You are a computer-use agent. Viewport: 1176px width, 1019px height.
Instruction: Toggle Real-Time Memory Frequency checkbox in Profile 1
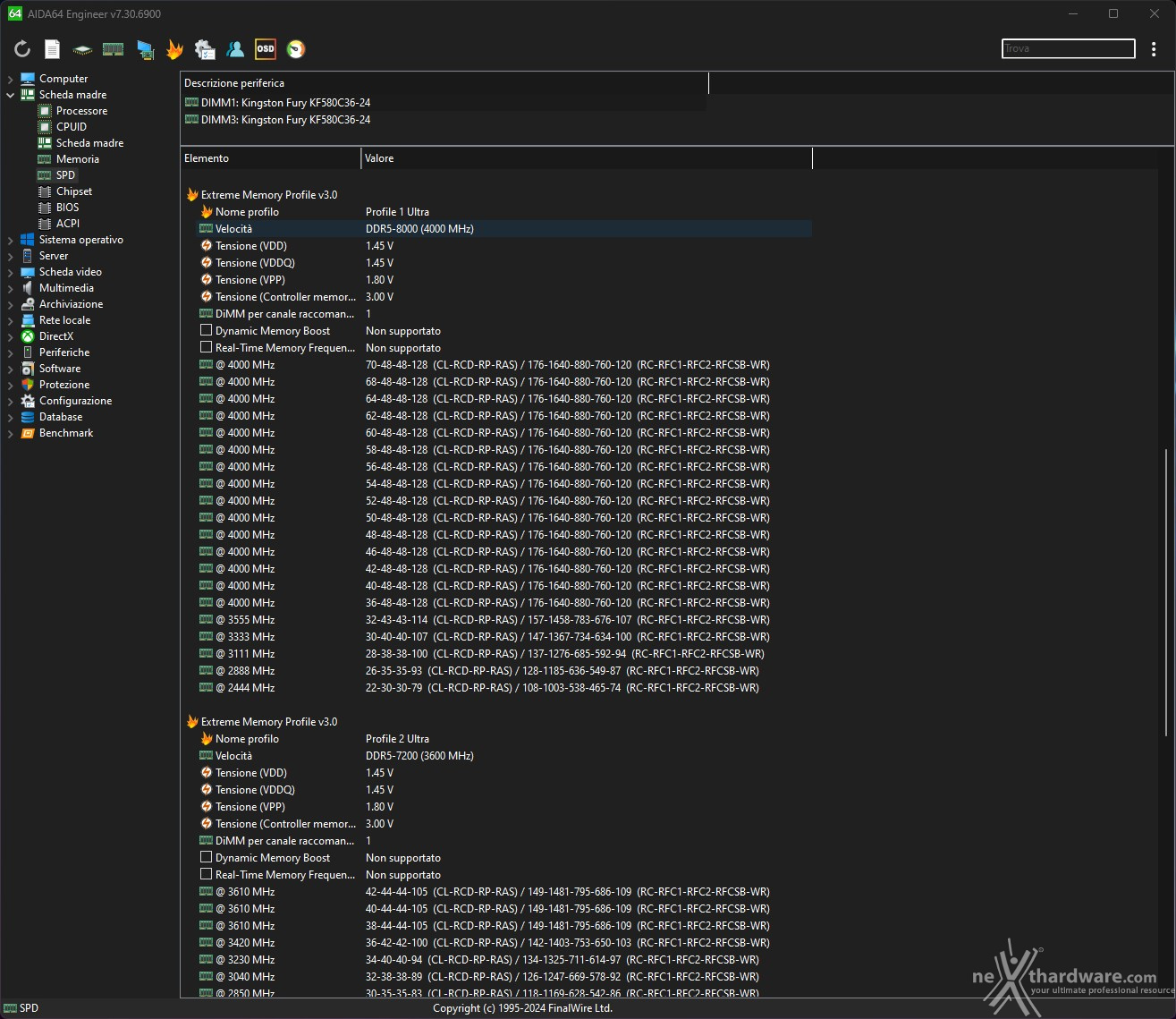click(x=206, y=347)
